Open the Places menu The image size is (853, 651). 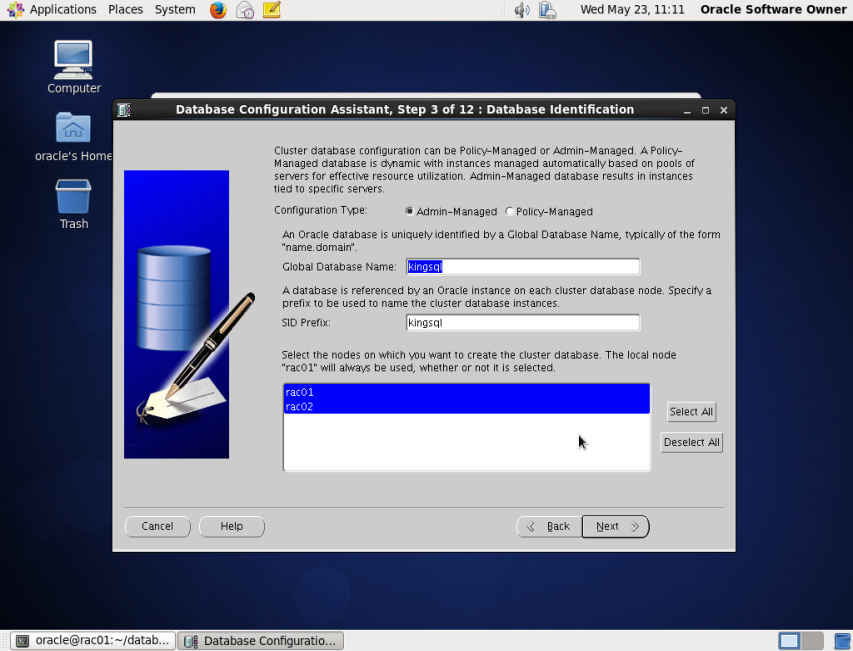(124, 10)
